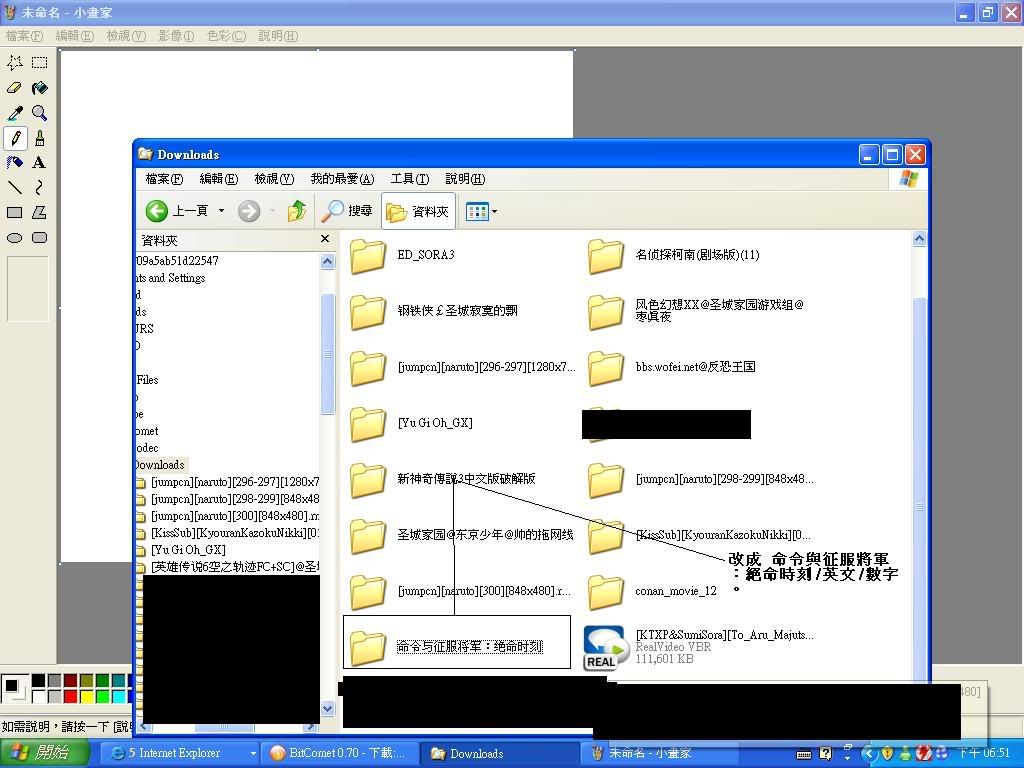The image size is (1024, 768).
Task: Pick the yellow color swatch
Action: (x=86, y=696)
